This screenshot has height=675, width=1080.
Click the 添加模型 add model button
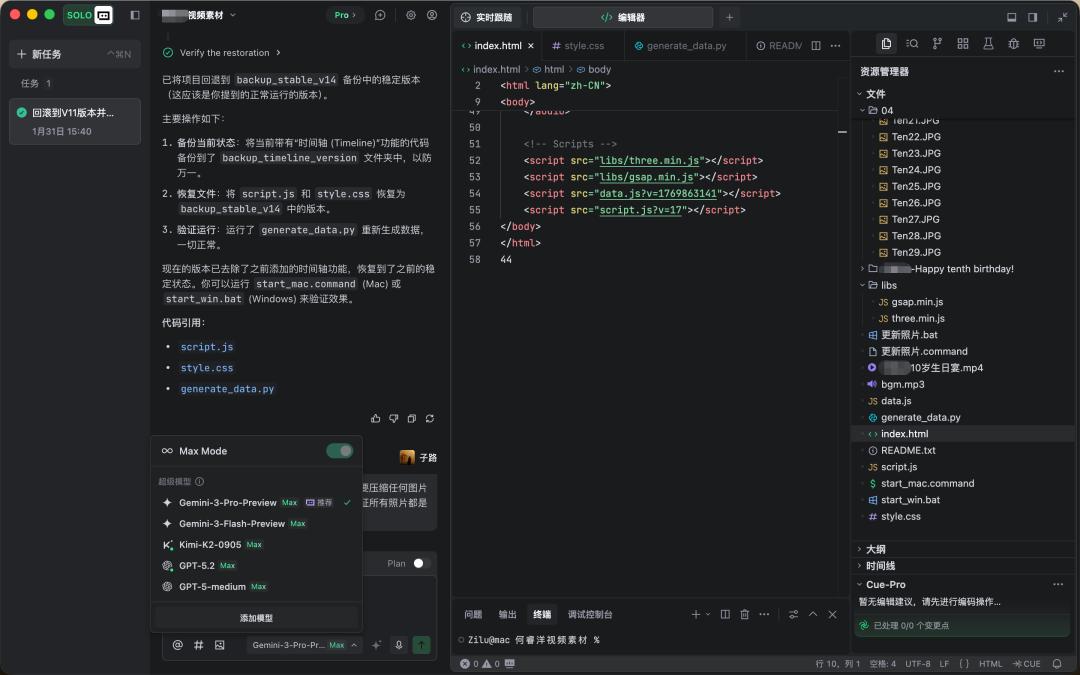click(x=256, y=618)
